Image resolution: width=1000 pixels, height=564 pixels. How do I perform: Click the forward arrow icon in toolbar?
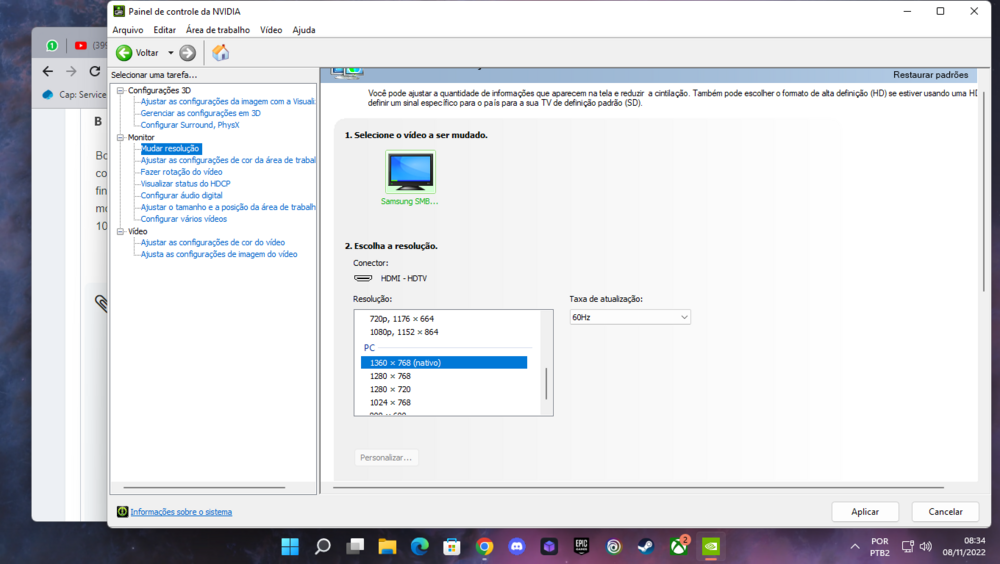(188, 53)
